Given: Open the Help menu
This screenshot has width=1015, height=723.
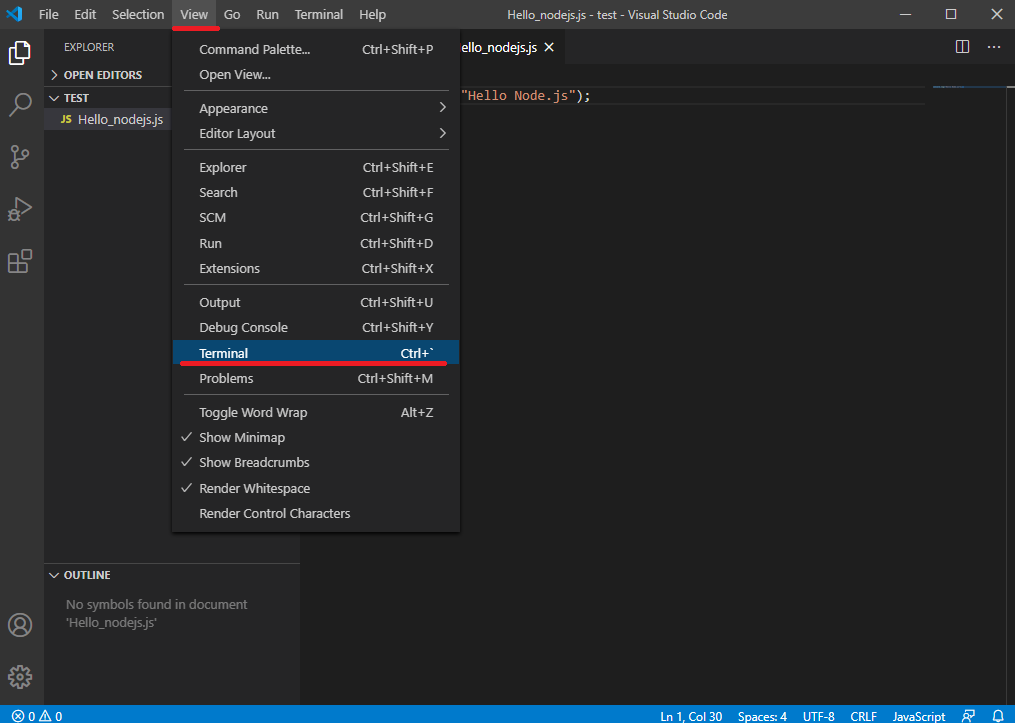Looking at the screenshot, I should [x=372, y=14].
